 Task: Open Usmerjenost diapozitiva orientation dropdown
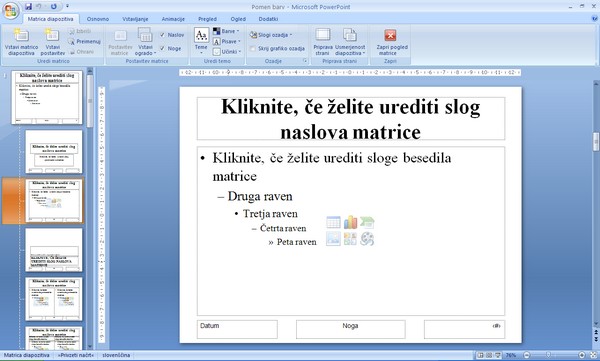coord(350,42)
